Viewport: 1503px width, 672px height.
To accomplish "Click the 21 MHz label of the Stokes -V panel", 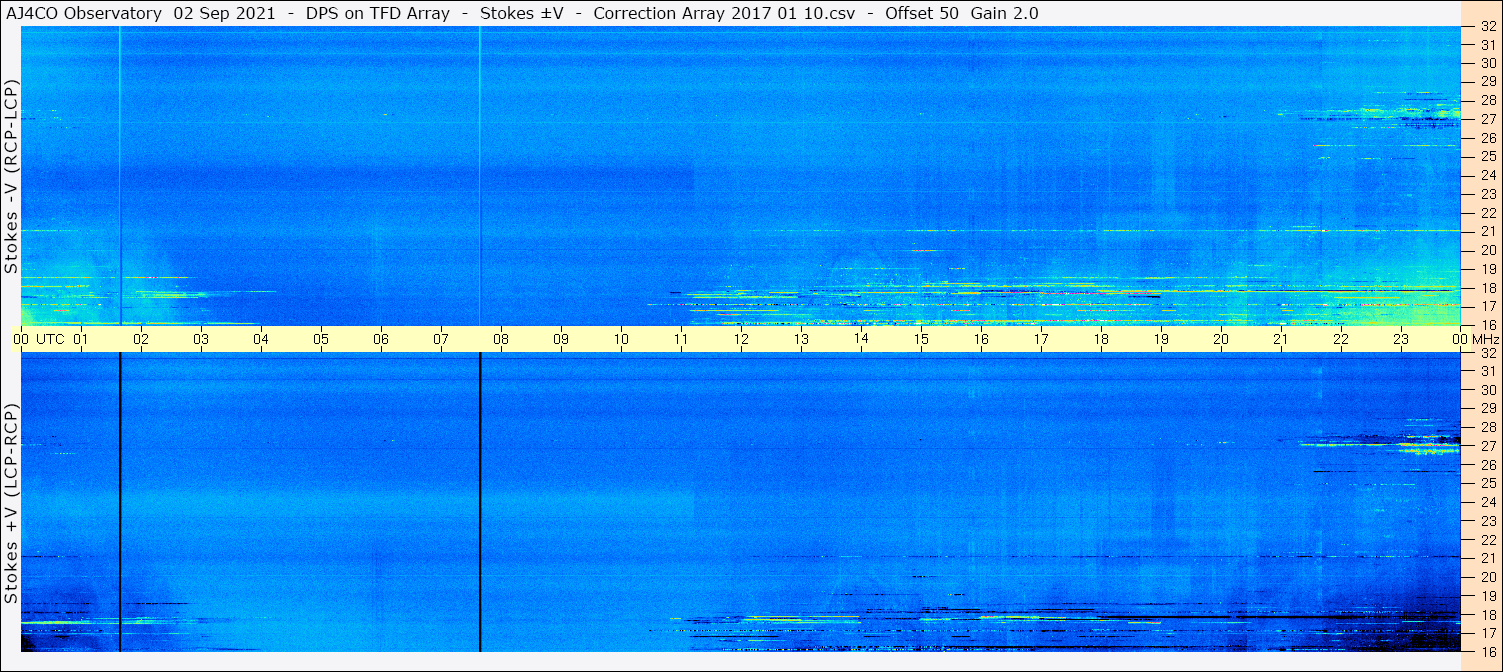I will click(1488, 231).
